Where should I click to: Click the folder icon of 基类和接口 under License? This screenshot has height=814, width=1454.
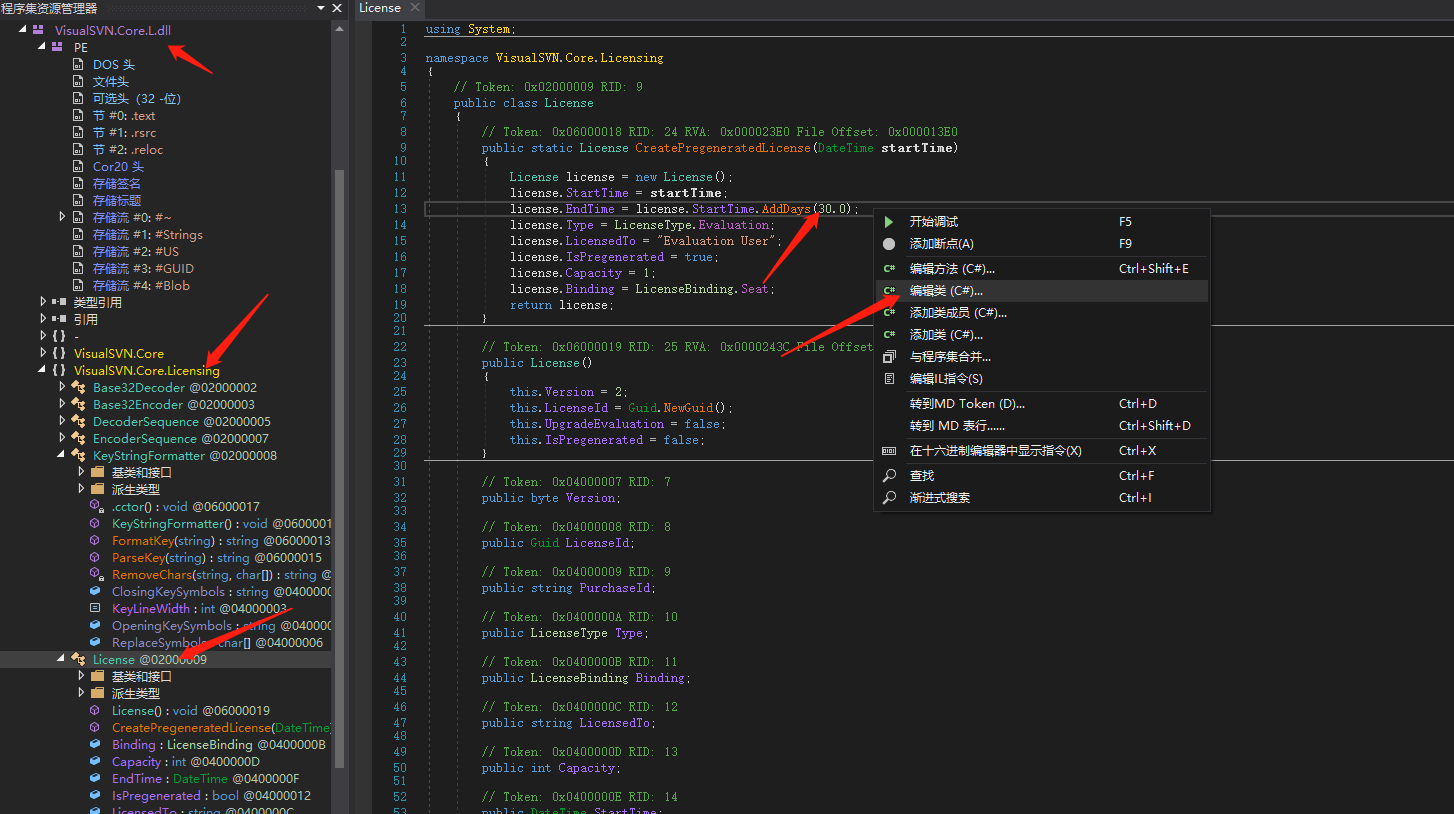[x=97, y=677]
